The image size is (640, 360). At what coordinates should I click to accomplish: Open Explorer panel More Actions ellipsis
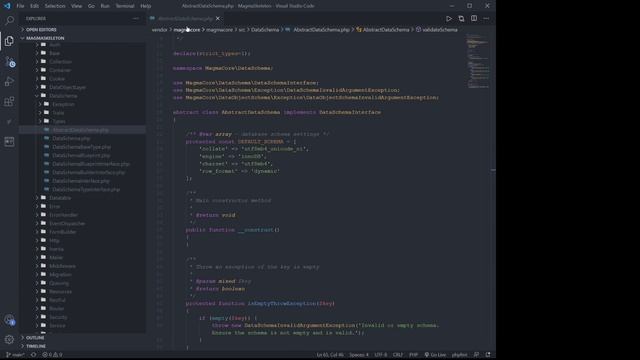[x=136, y=18]
